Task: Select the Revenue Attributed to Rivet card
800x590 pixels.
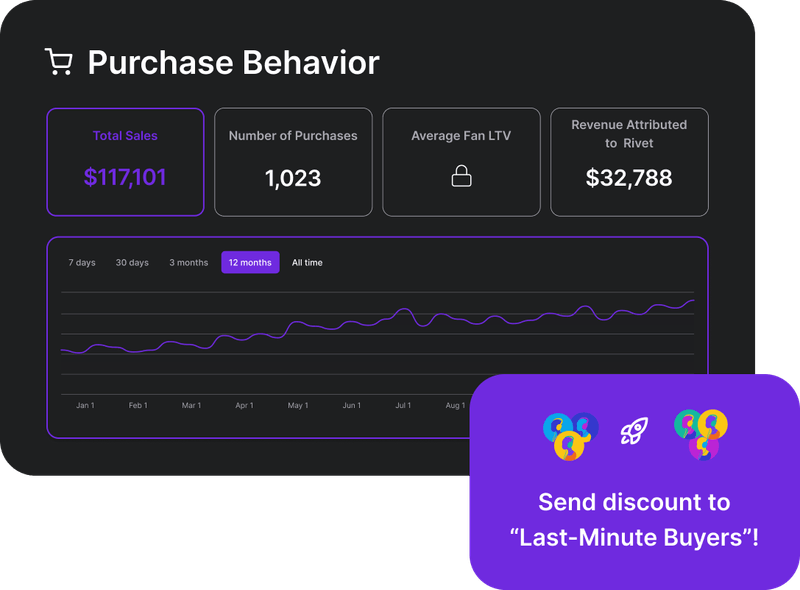Action: (x=629, y=162)
